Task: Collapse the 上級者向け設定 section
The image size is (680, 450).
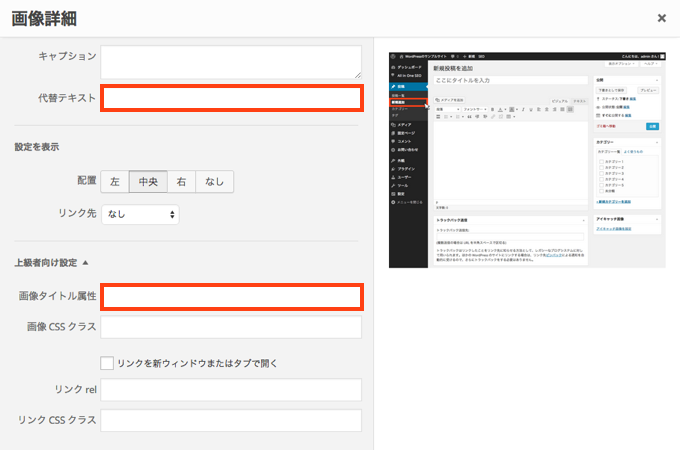Action: [x=51, y=263]
